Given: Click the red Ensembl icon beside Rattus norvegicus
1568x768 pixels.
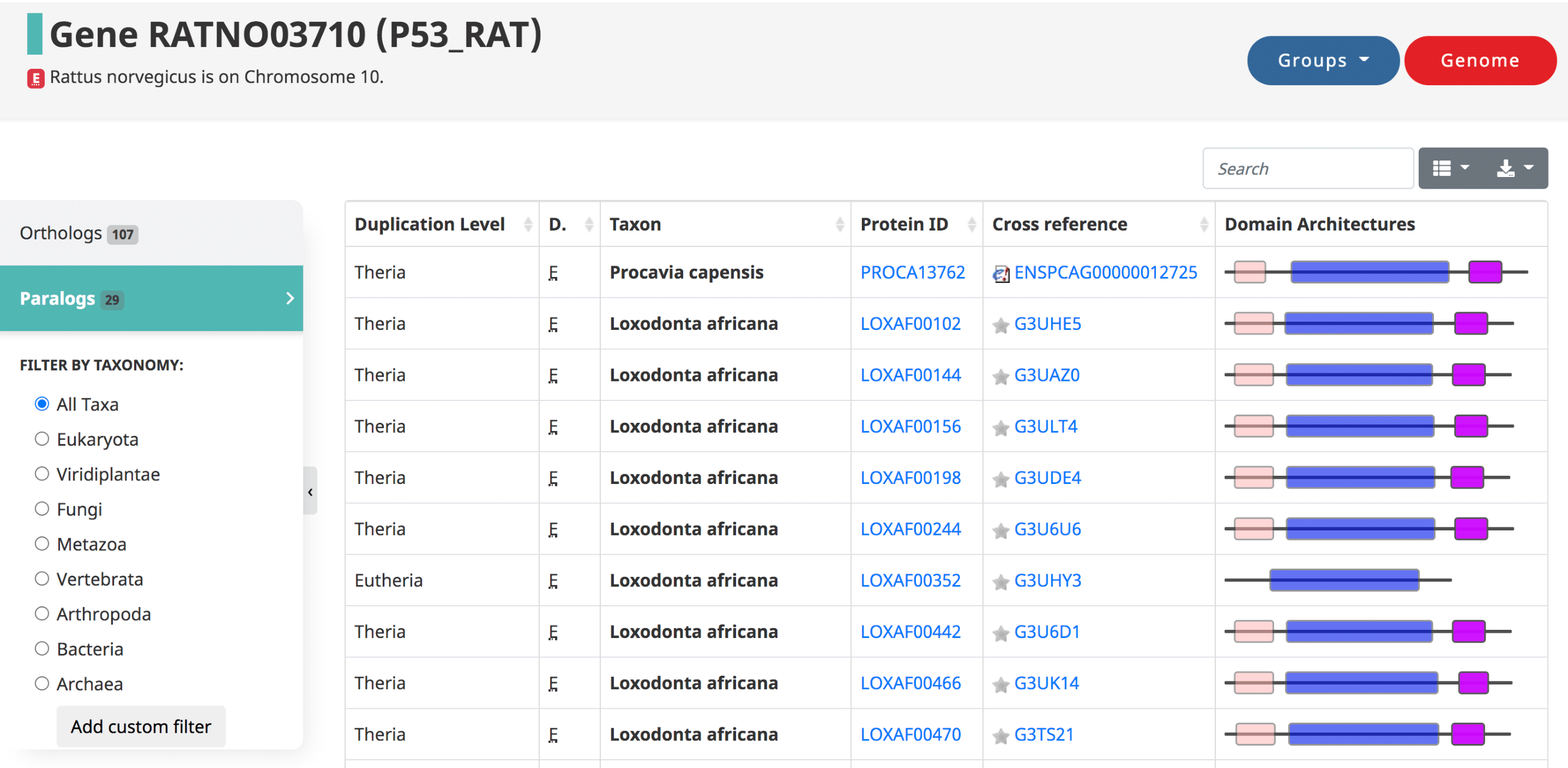Looking at the screenshot, I should (35, 79).
